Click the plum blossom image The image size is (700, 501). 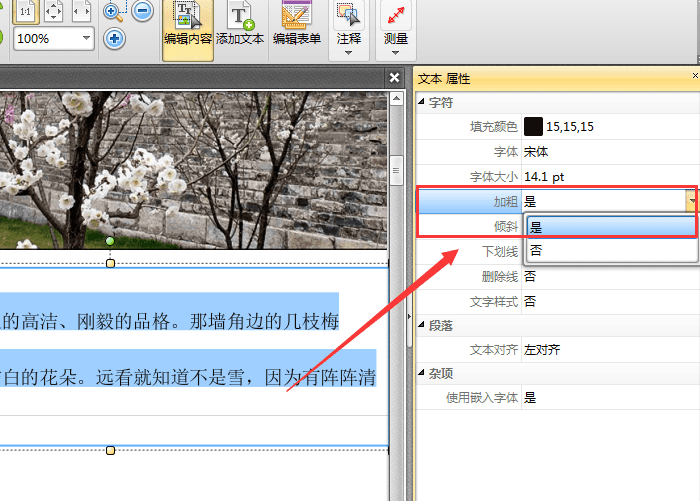193,170
